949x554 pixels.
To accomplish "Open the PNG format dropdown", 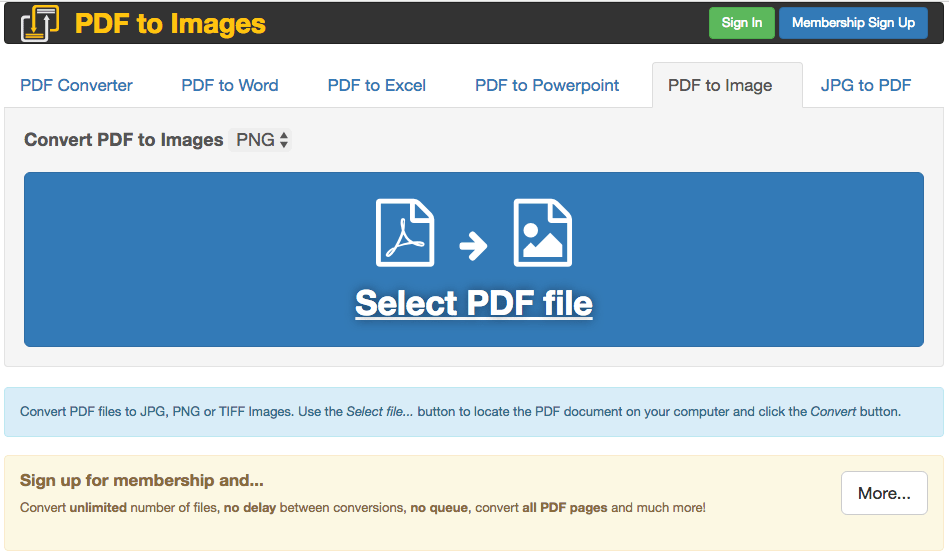I will click(x=260, y=140).
